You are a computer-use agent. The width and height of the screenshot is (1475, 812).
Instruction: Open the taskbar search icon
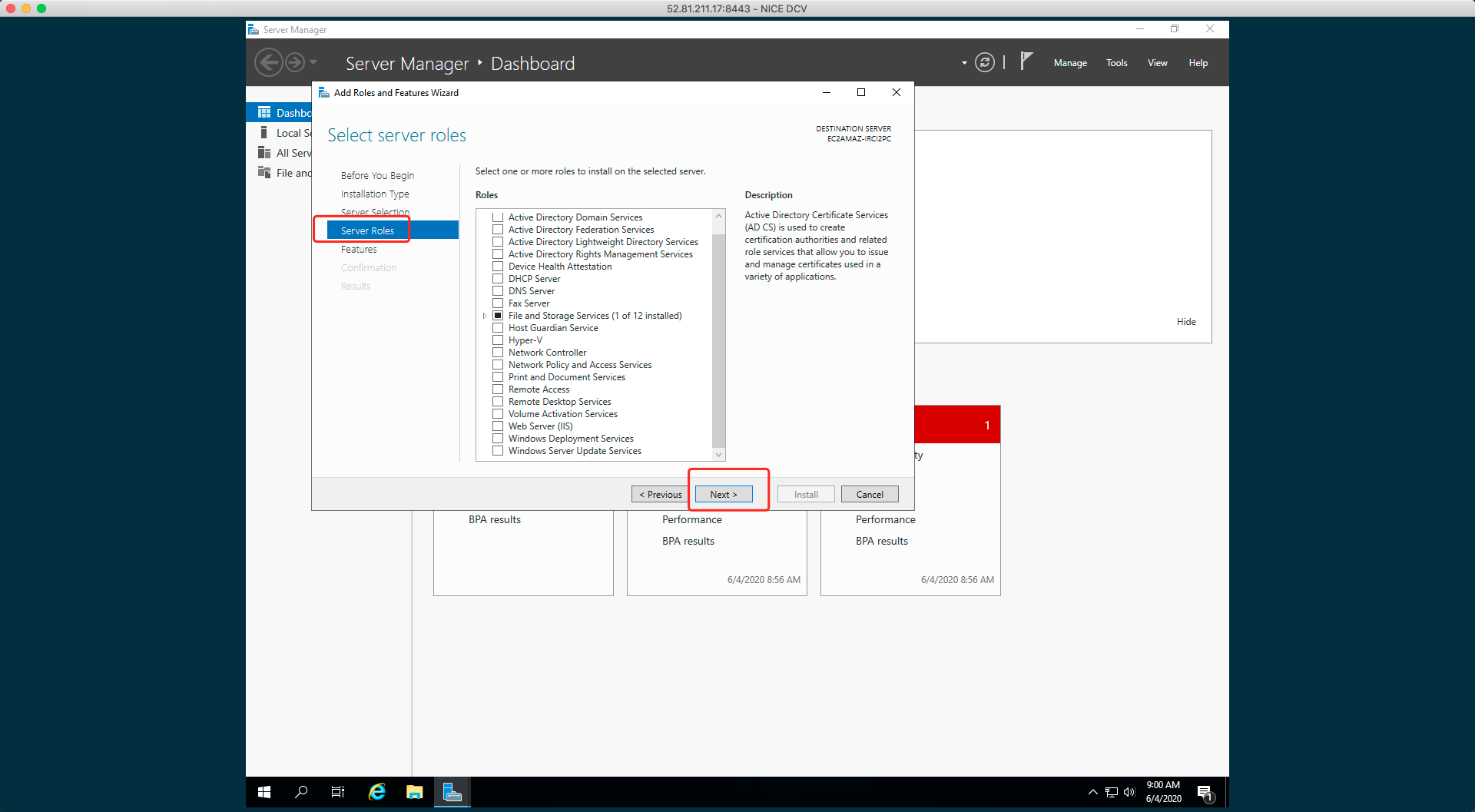coord(301,791)
